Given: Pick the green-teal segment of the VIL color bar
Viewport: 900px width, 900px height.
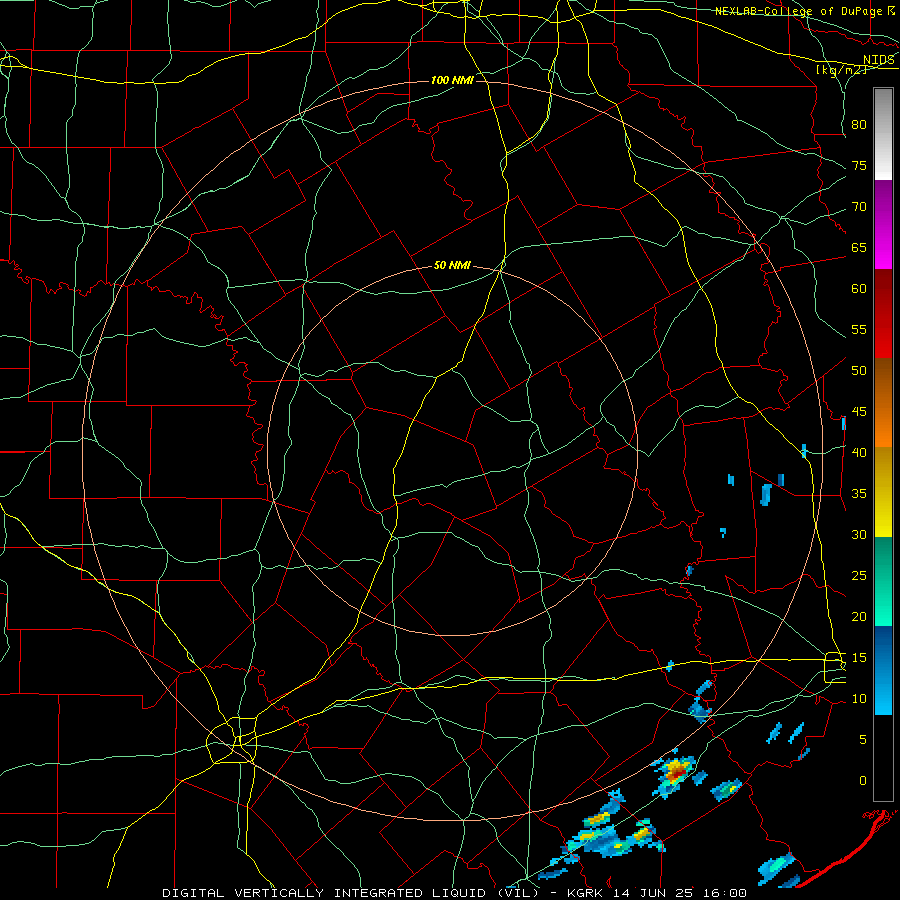Looking at the screenshot, I should click(x=883, y=581).
